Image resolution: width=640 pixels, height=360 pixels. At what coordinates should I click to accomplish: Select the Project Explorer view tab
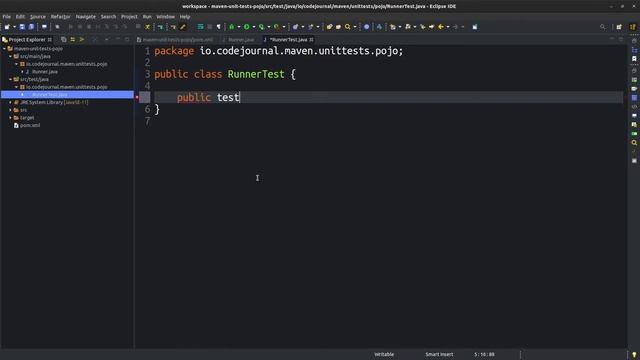(x=27, y=40)
